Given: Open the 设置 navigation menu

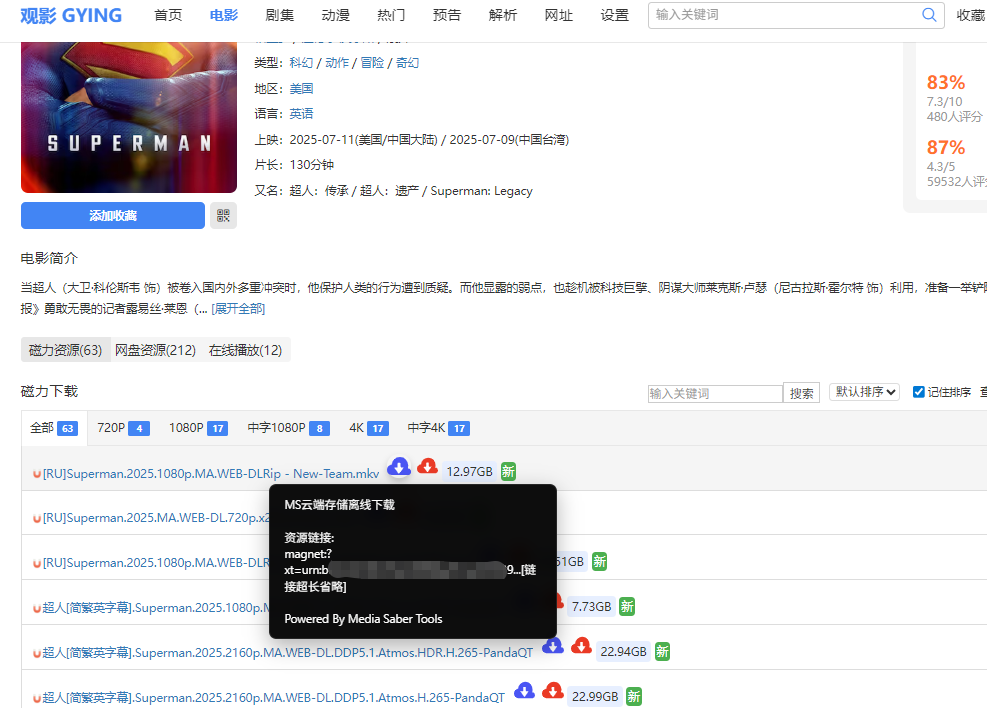Looking at the screenshot, I should (614, 15).
